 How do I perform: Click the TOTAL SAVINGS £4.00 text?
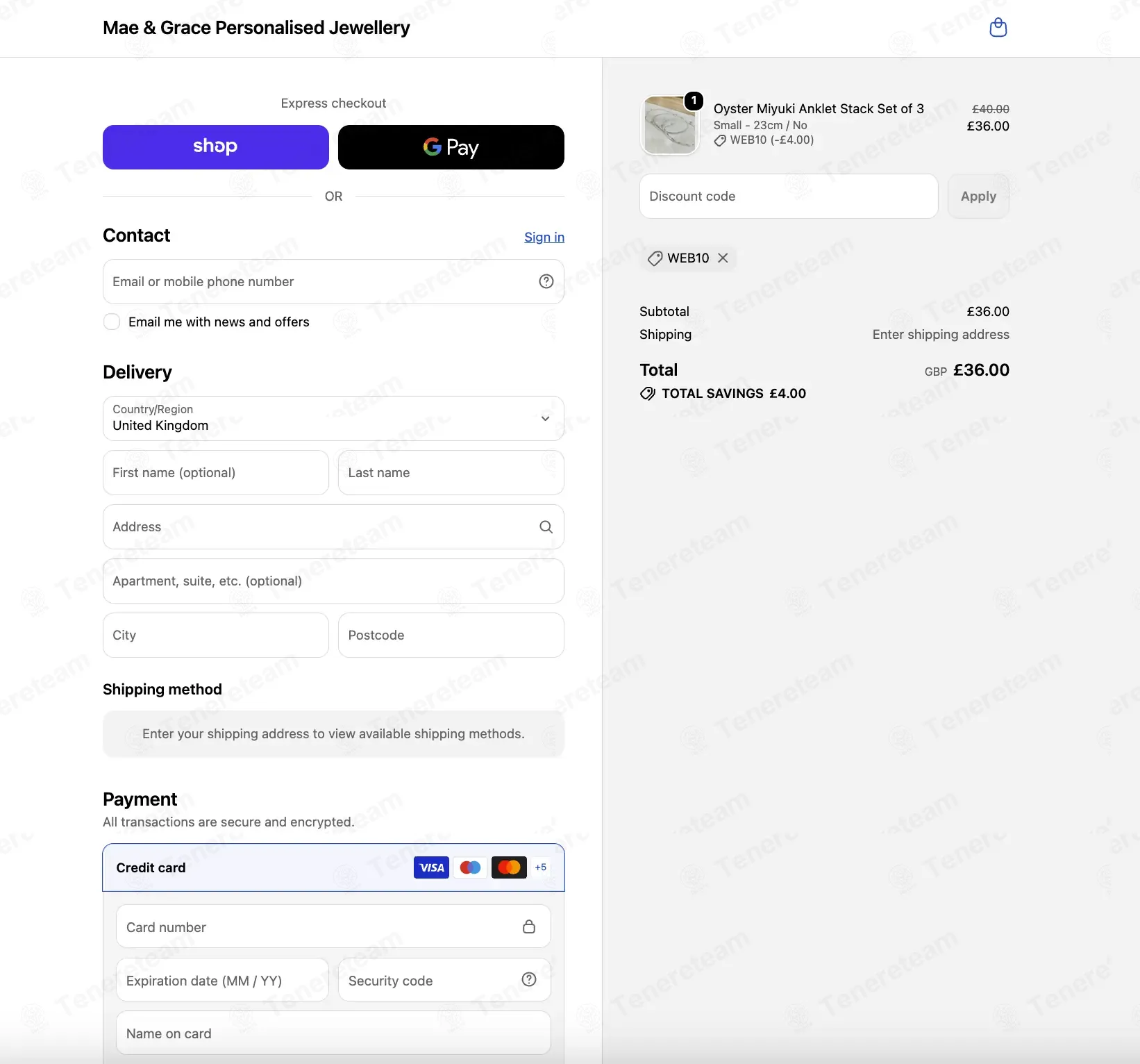click(x=734, y=394)
